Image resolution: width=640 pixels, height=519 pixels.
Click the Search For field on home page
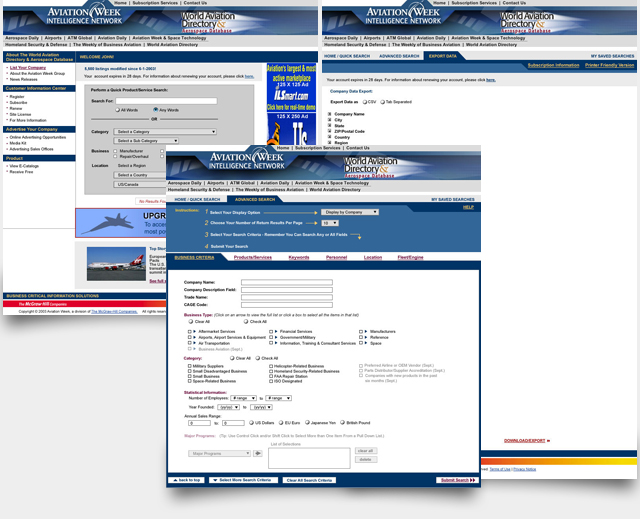(166, 101)
